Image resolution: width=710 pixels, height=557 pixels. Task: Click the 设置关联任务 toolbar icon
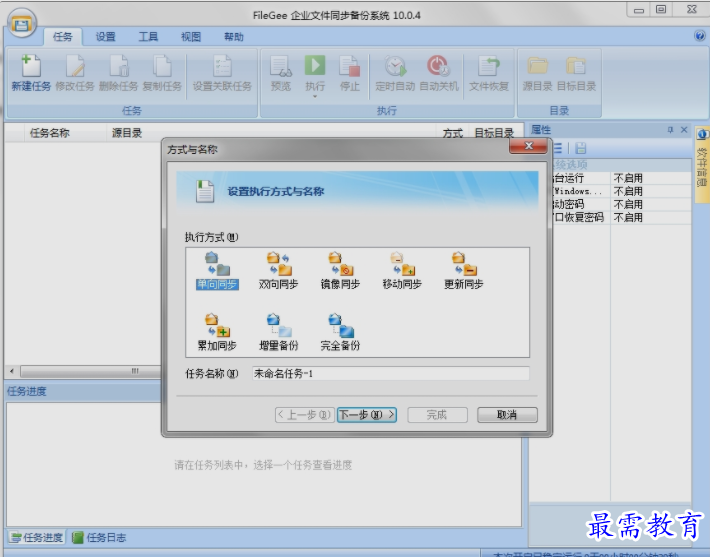tap(222, 66)
